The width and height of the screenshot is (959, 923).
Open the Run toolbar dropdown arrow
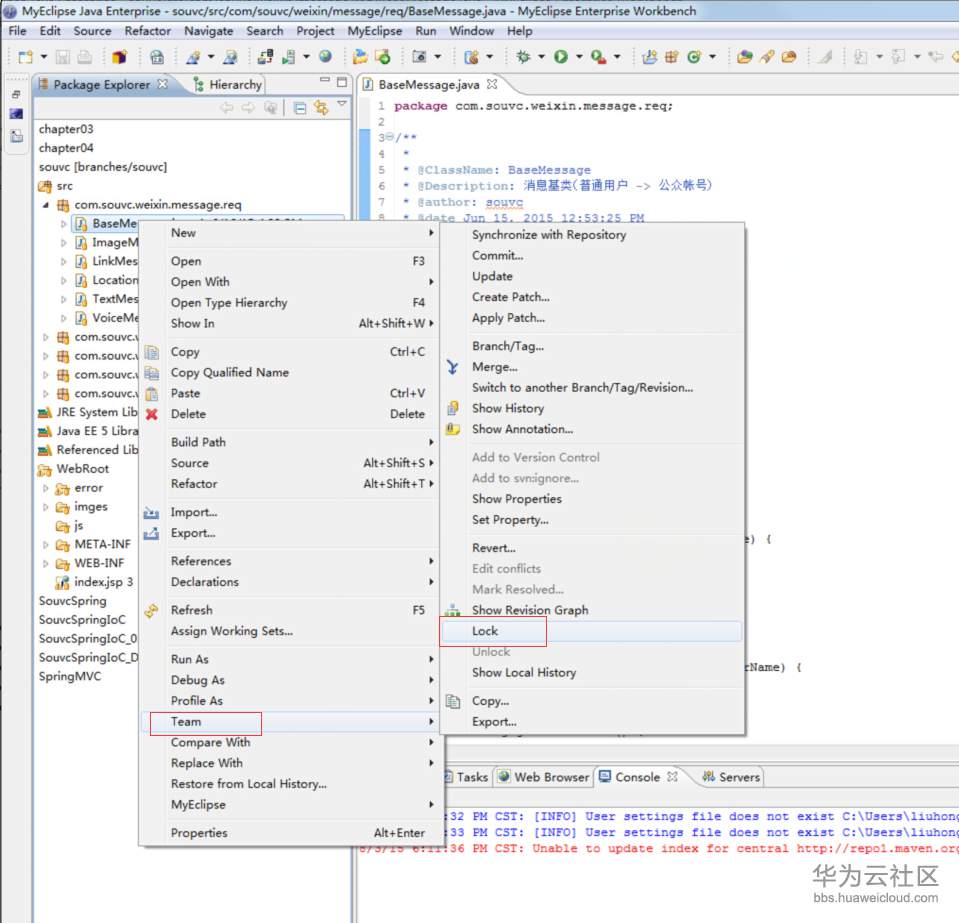(579, 57)
